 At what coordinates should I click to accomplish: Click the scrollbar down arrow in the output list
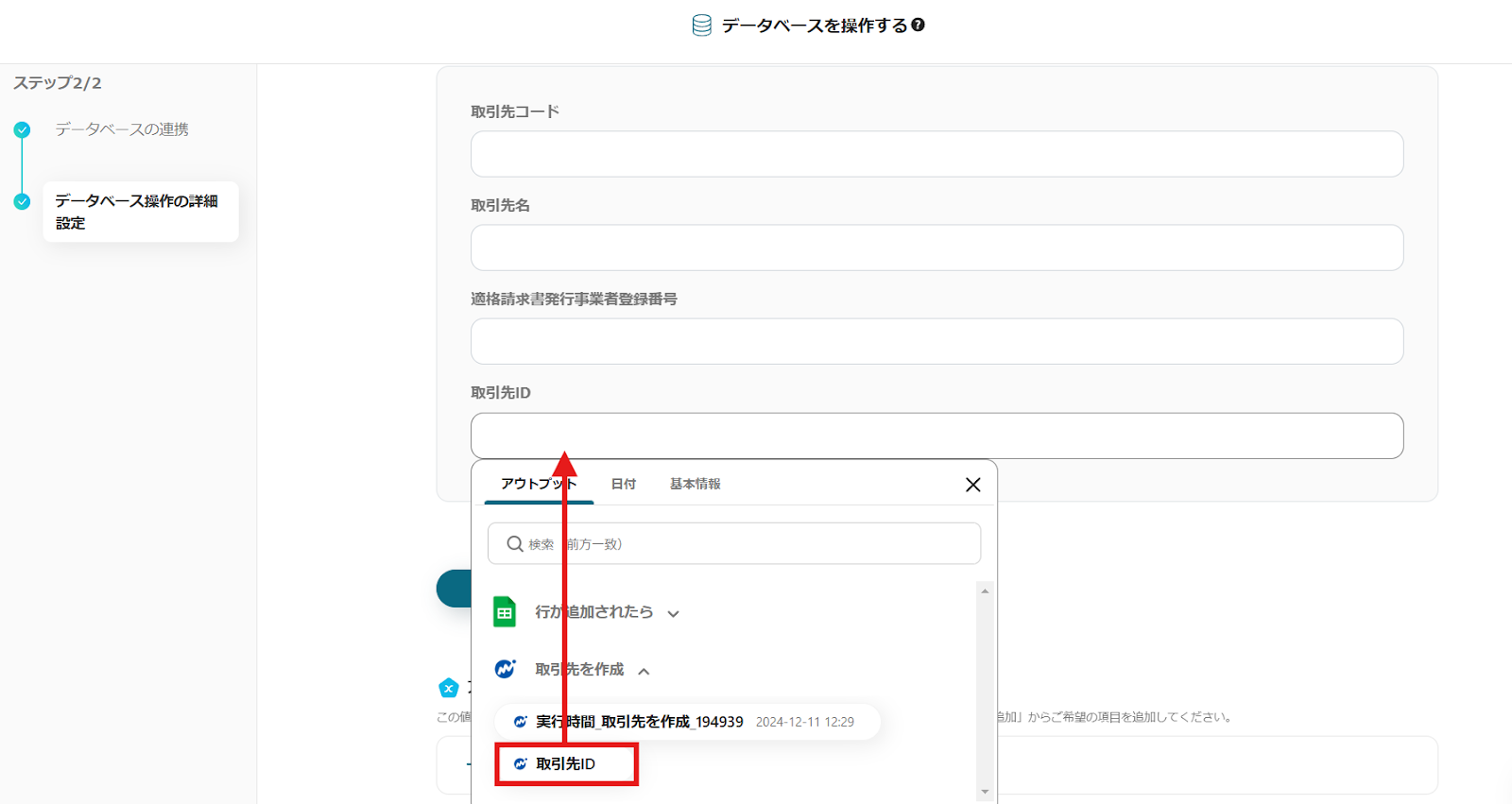coord(985,792)
